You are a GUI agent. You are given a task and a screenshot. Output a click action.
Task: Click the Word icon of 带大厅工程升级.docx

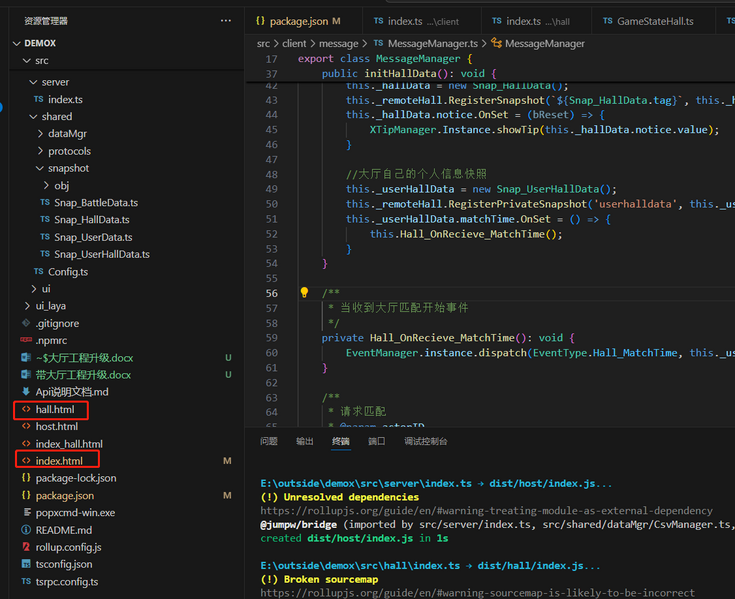[26, 375]
